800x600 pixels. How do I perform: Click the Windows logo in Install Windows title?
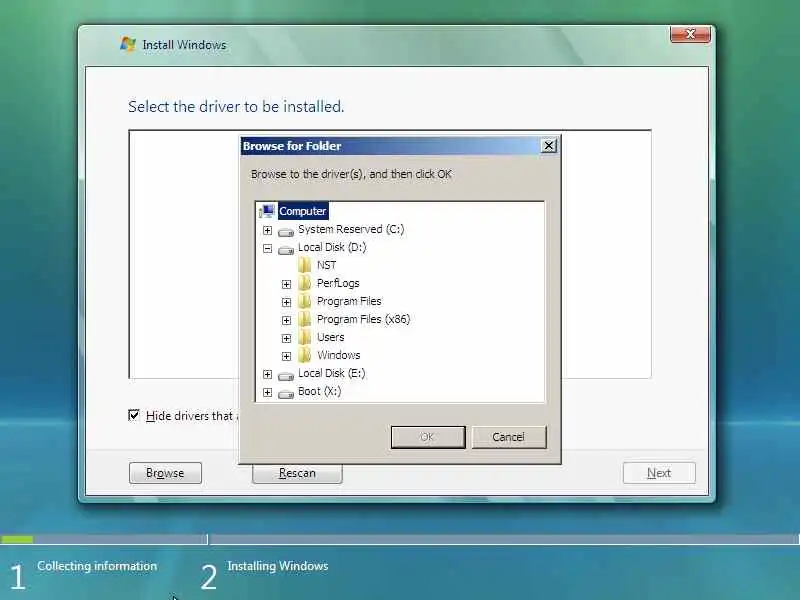128,44
